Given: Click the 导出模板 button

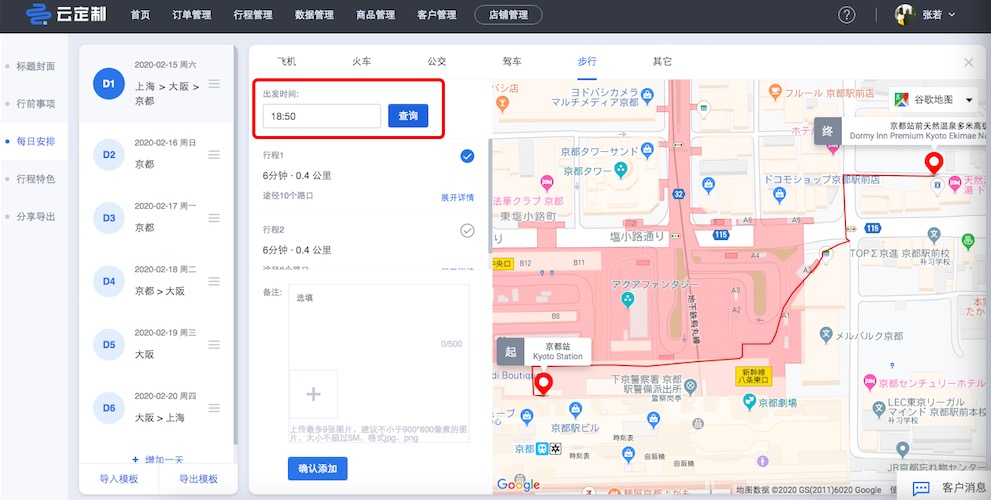Looking at the screenshot, I should click(x=198, y=479).
